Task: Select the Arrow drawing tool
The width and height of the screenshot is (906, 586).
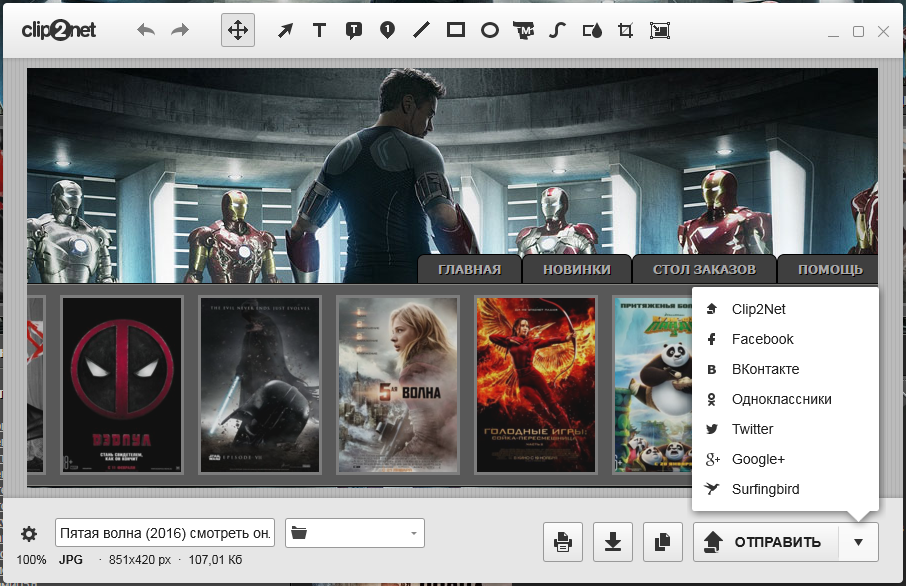Action: (x=285, y=30)
